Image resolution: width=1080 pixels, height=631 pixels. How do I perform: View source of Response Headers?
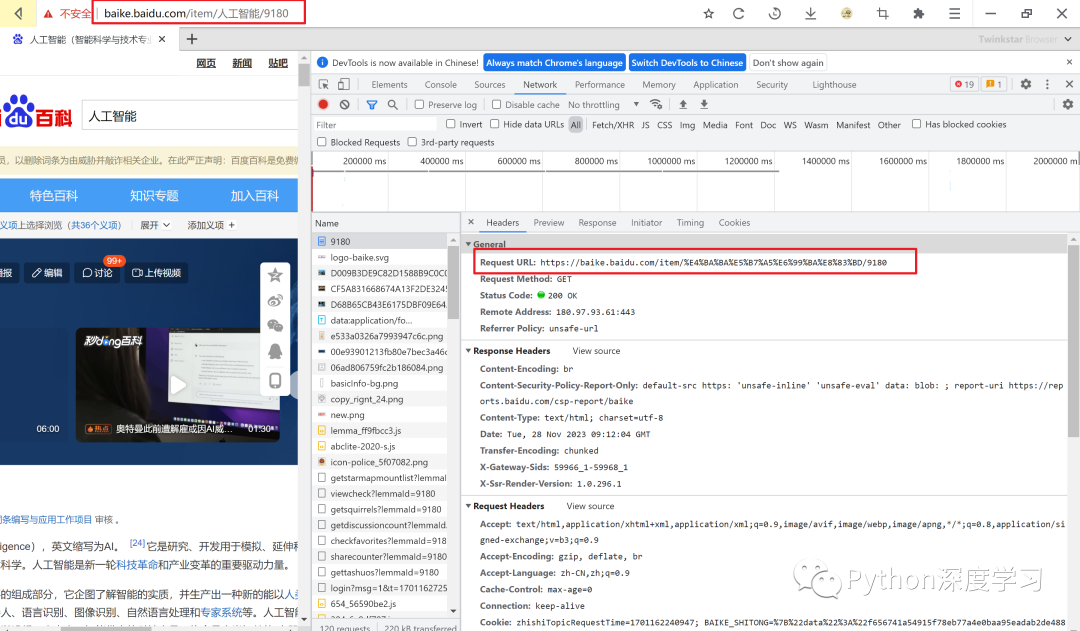[x=596, y=351]
